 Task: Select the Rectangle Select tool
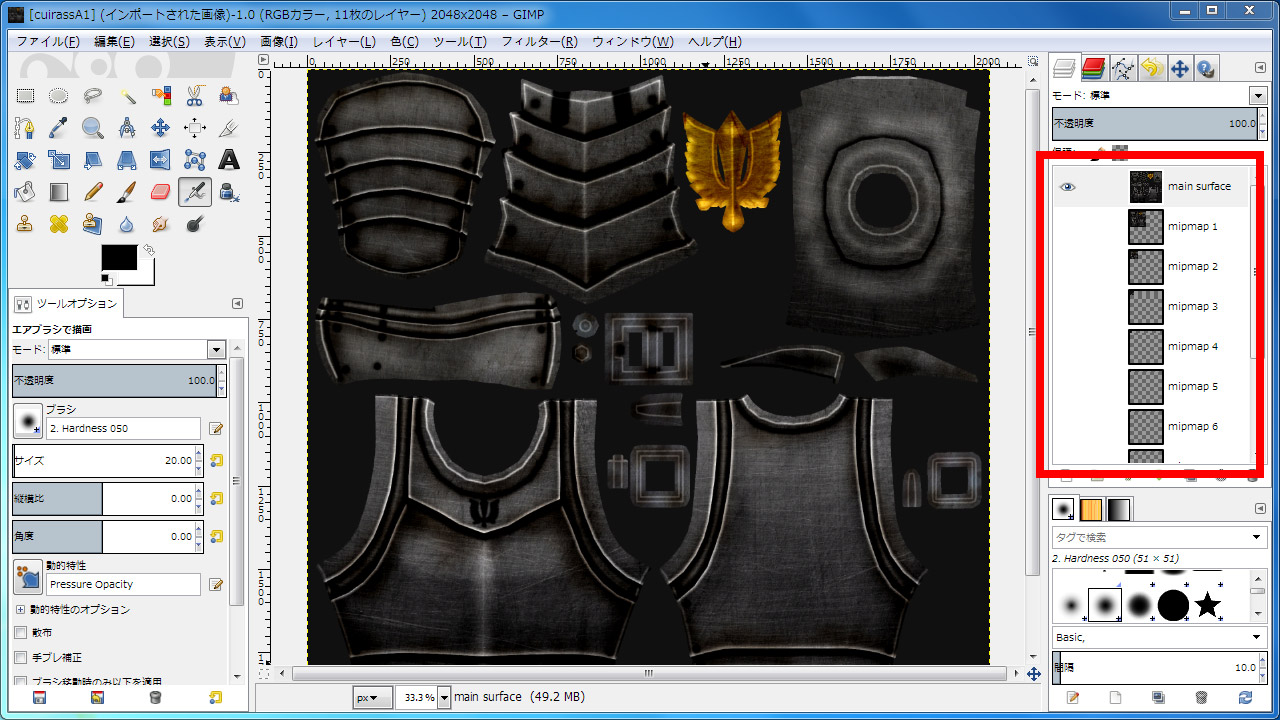[25, 96]
